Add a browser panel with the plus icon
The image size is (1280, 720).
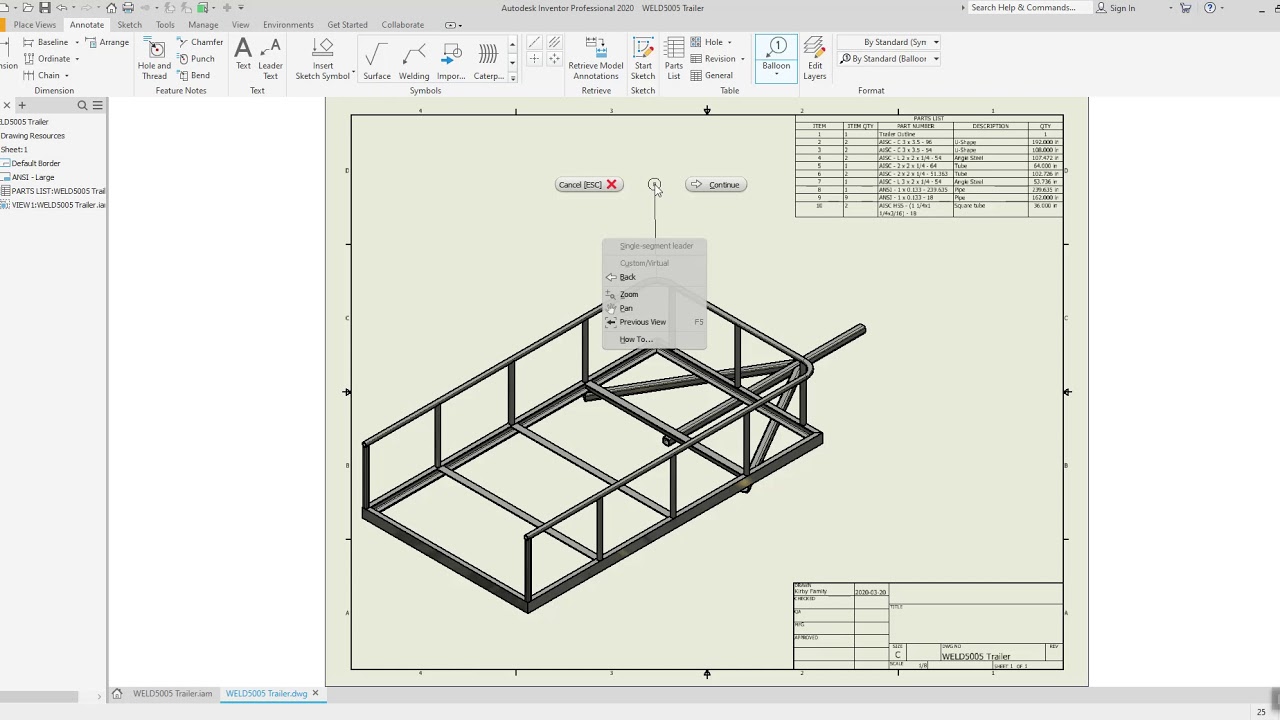(x=22, y=105)
